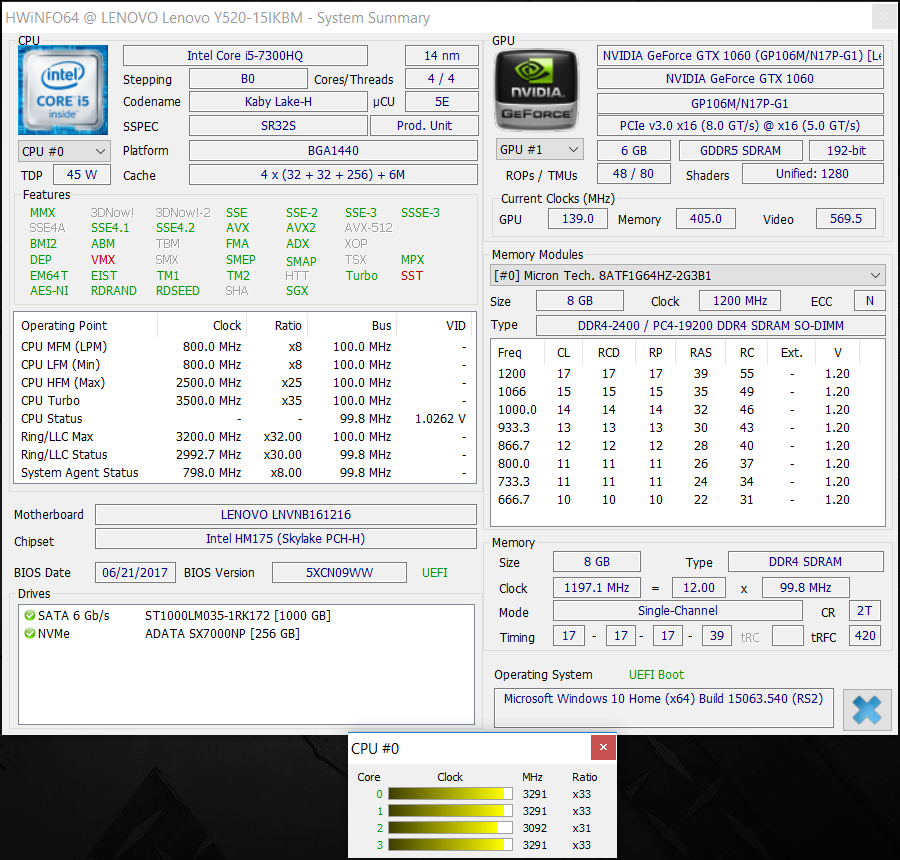Click the Intel Core i5 logo
Screen dimensions: 900x860
click(63, 90)
